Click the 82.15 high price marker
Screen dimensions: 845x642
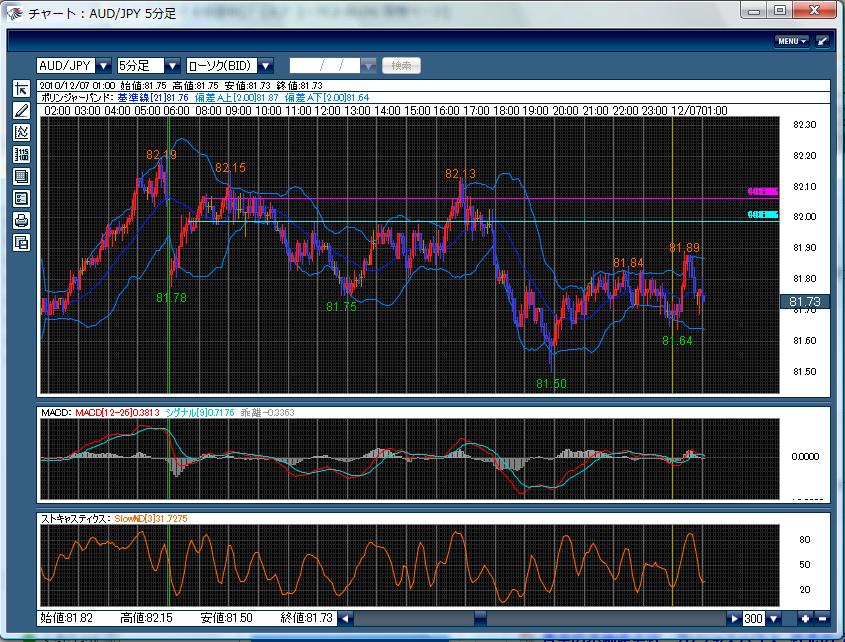(230, 168)
